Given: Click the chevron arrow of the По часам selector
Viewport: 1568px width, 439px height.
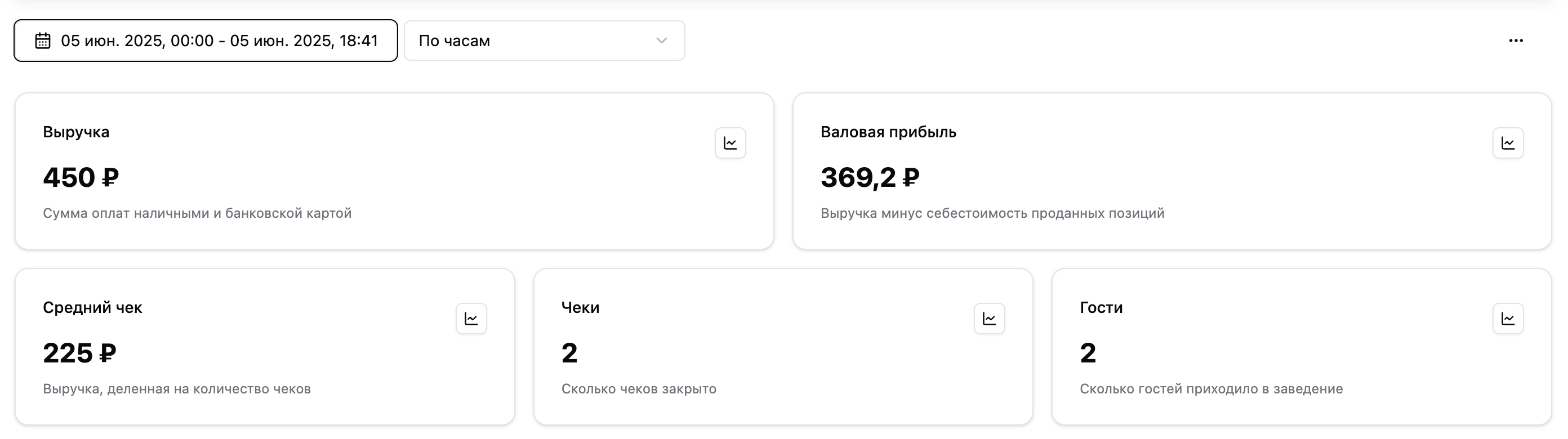Looking at the screenshot, I should [661, 41].
